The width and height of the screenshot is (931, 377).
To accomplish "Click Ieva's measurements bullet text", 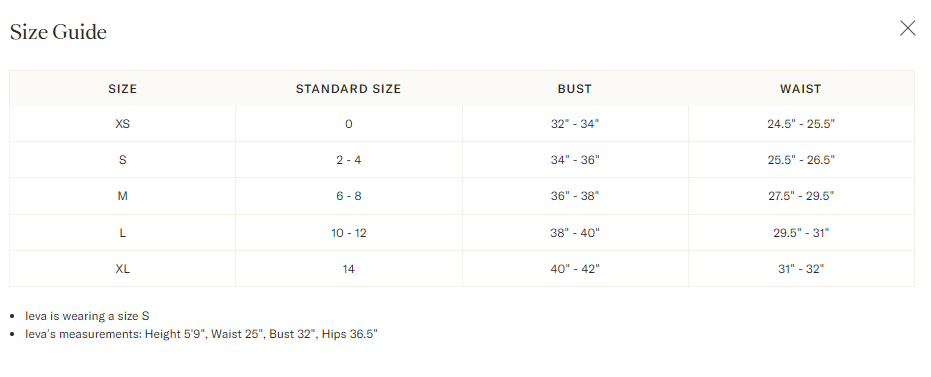I will pos(201,334).
